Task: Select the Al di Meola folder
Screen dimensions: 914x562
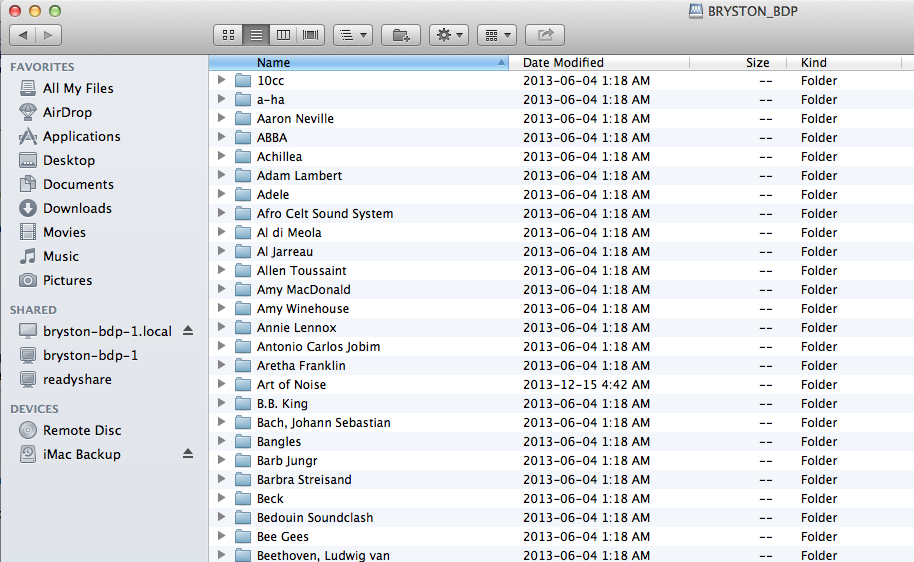Action: click(x=289, y=233)
